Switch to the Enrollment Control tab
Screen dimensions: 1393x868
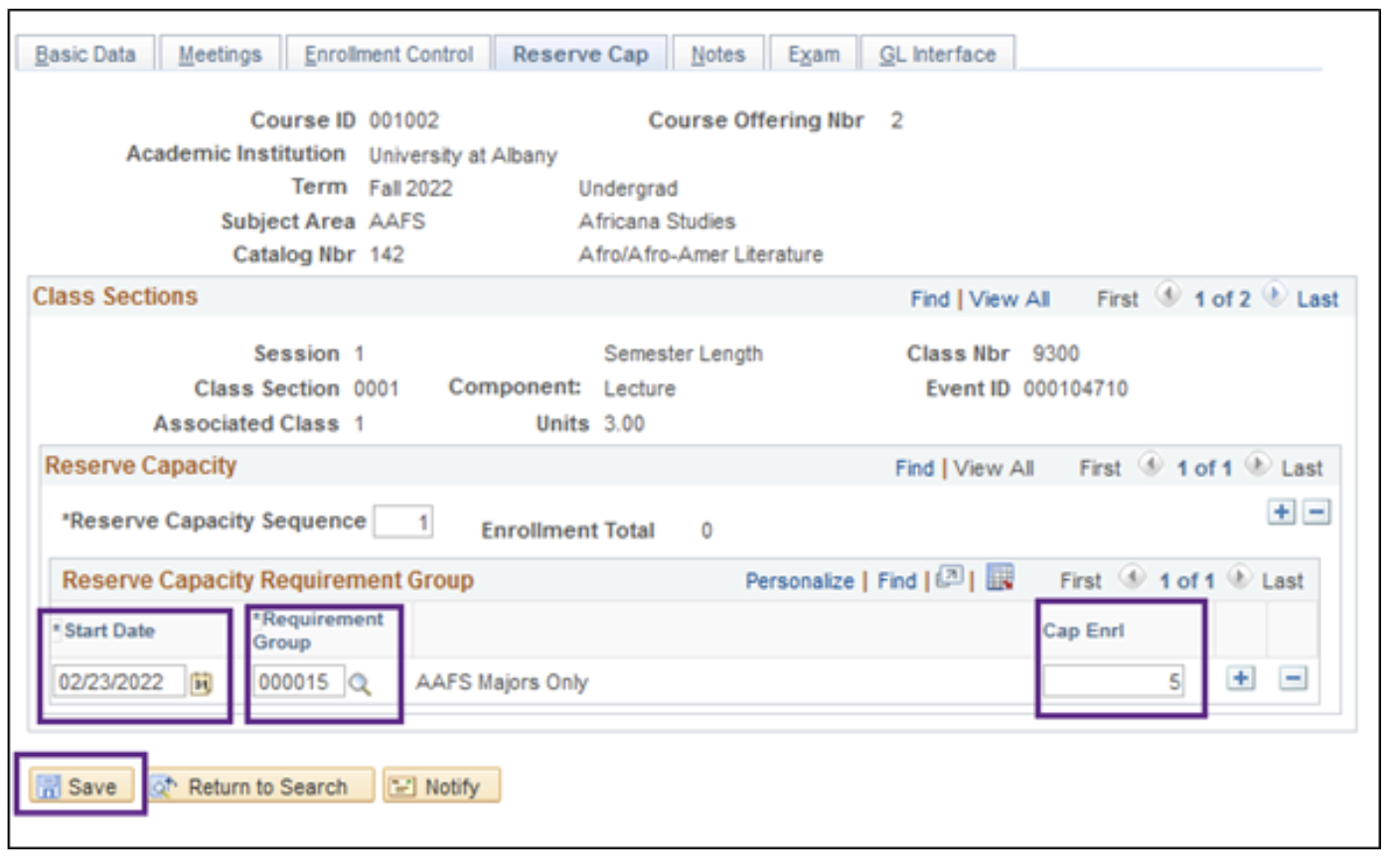tap(388, 55)
